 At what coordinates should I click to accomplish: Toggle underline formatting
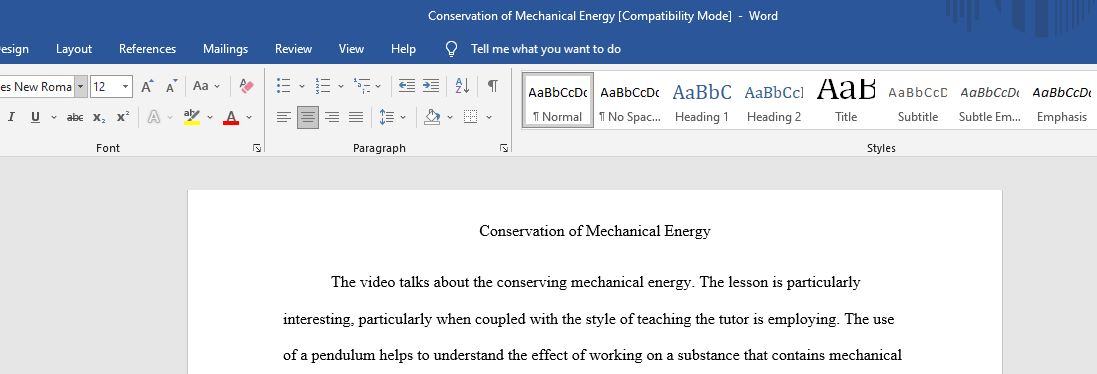coord(35,117)
